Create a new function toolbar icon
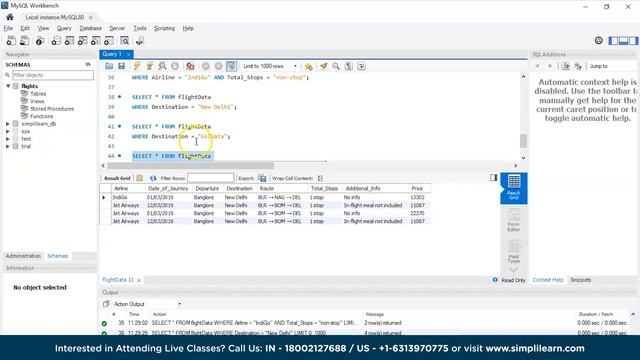This screenshot has width=640, height=360. [x=109, y=40]
